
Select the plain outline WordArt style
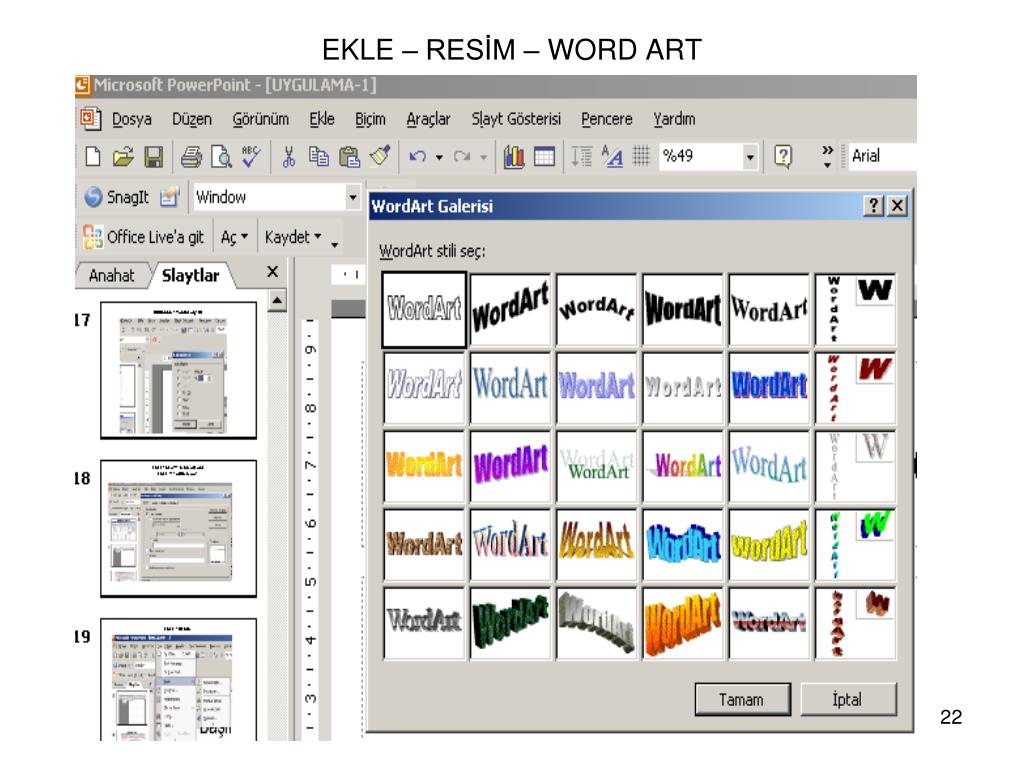pos(424,310)
